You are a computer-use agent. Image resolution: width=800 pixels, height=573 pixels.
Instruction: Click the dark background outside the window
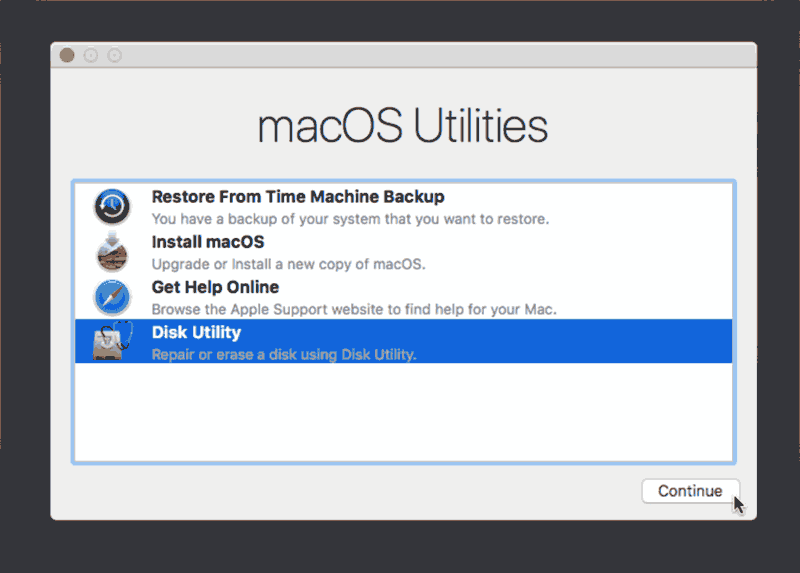(x=400, y=546)
